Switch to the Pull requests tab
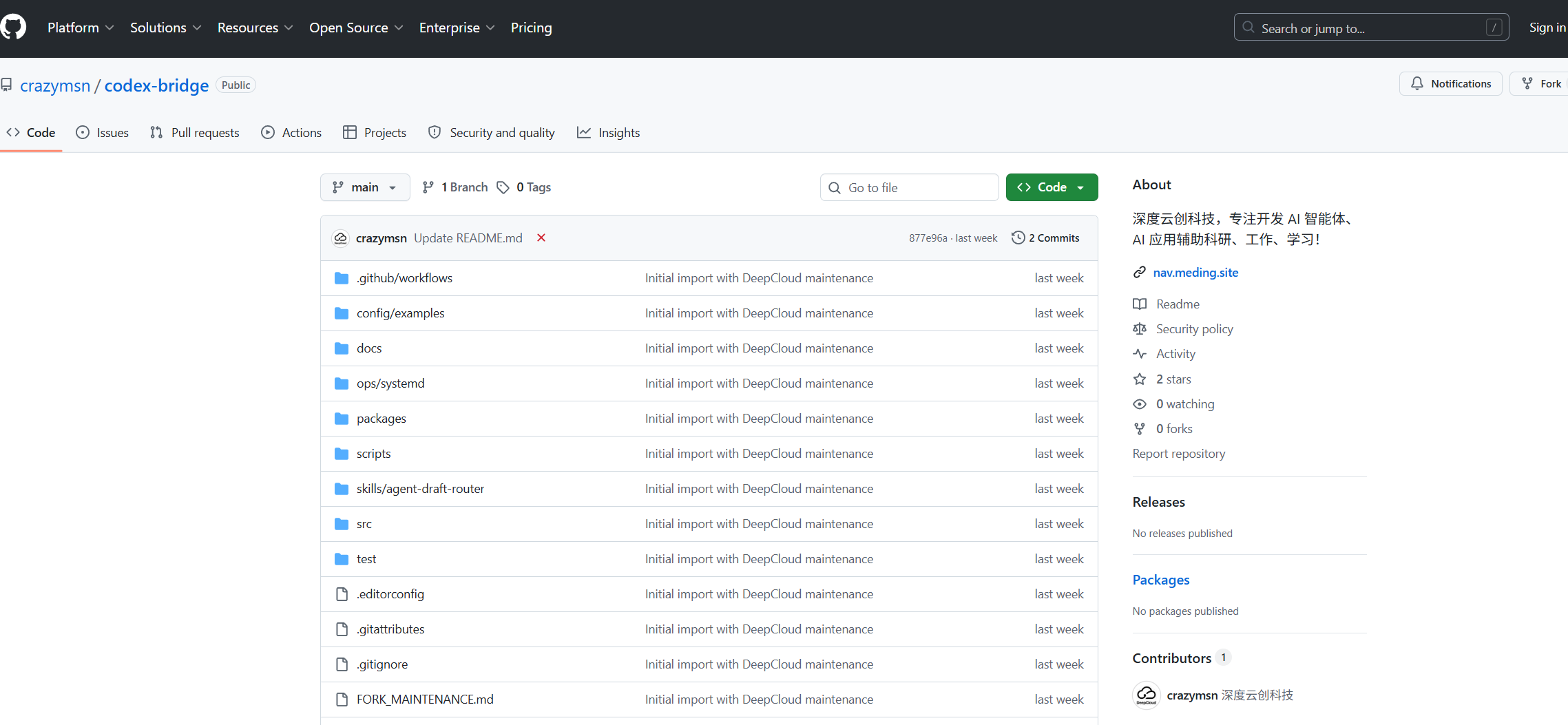This screenshot has height=725, width=1568. click(195, 133)
